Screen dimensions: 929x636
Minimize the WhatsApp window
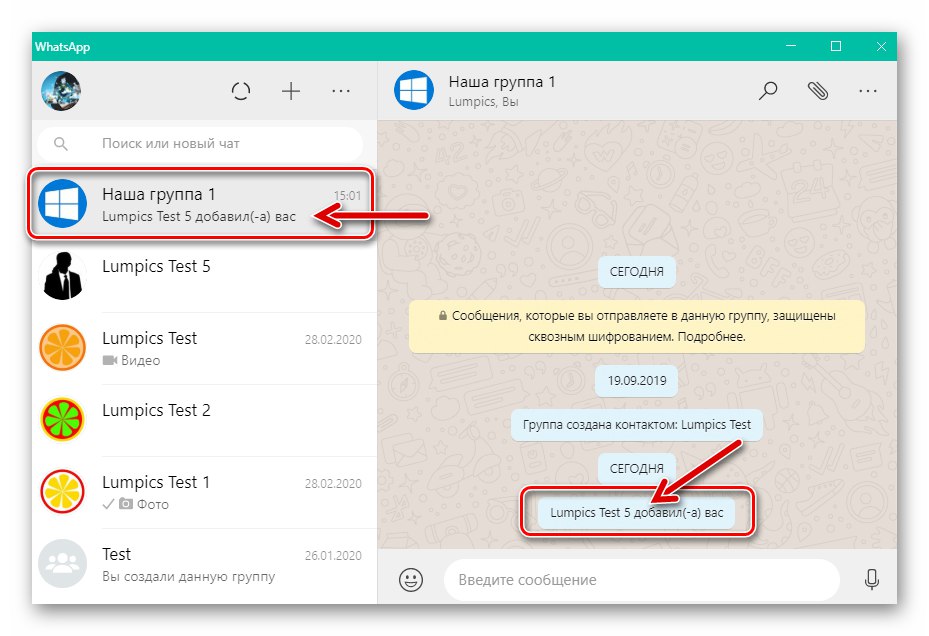791,46
